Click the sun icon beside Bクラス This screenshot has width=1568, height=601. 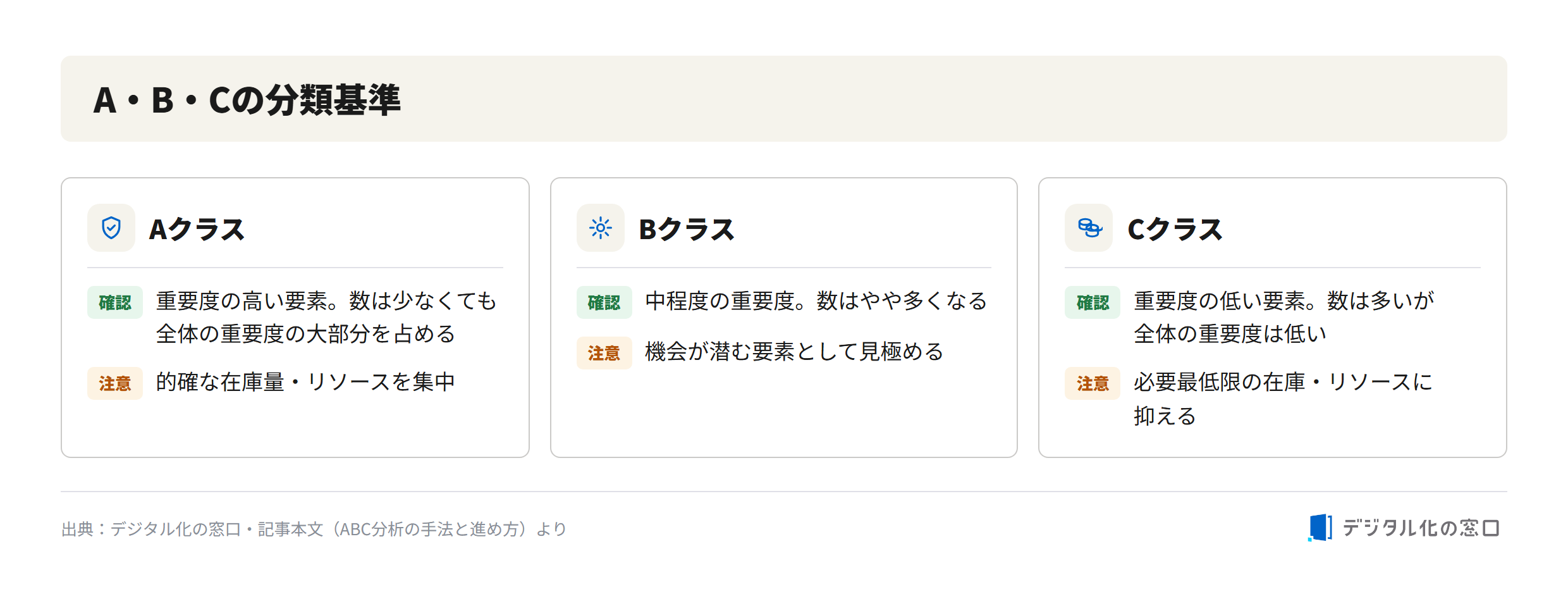click(601, 228)
